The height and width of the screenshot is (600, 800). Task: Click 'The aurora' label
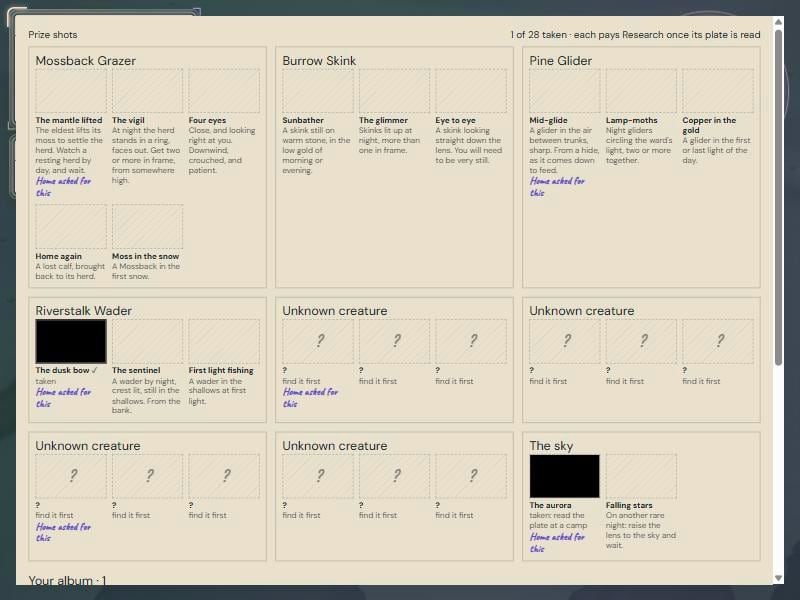click(550, 505)
